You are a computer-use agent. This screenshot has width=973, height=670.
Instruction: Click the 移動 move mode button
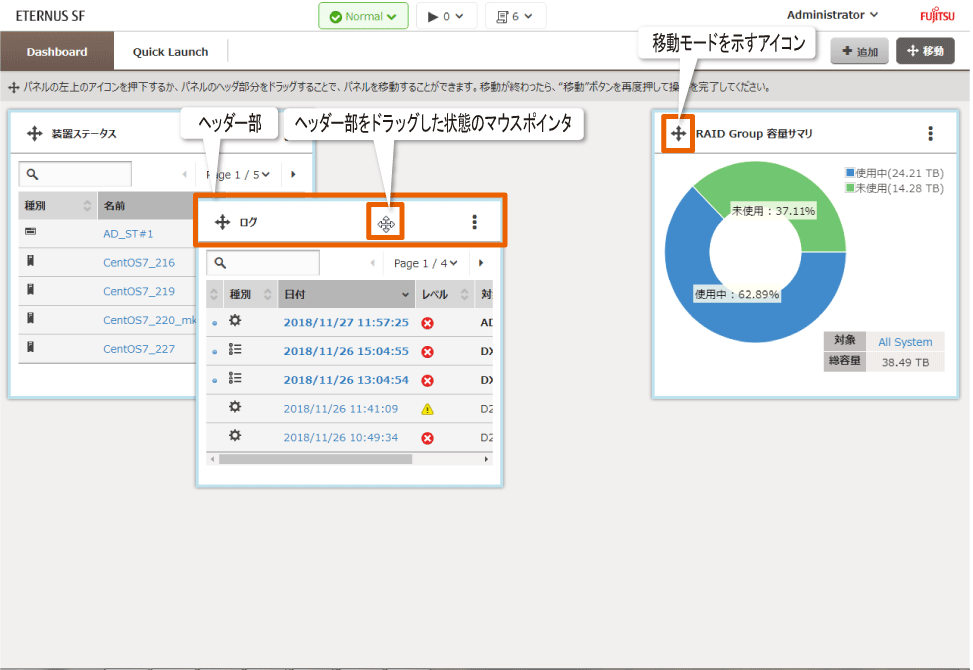(925, 51)
